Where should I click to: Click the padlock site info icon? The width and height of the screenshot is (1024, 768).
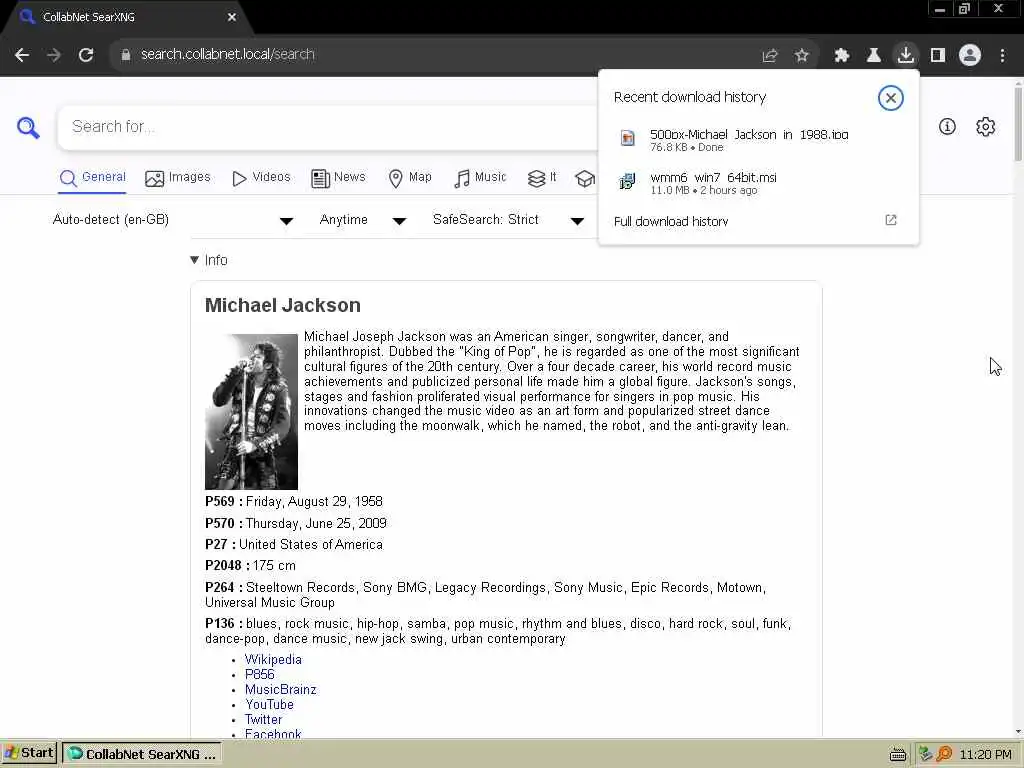pyautogui.click(x=126, y=55)
